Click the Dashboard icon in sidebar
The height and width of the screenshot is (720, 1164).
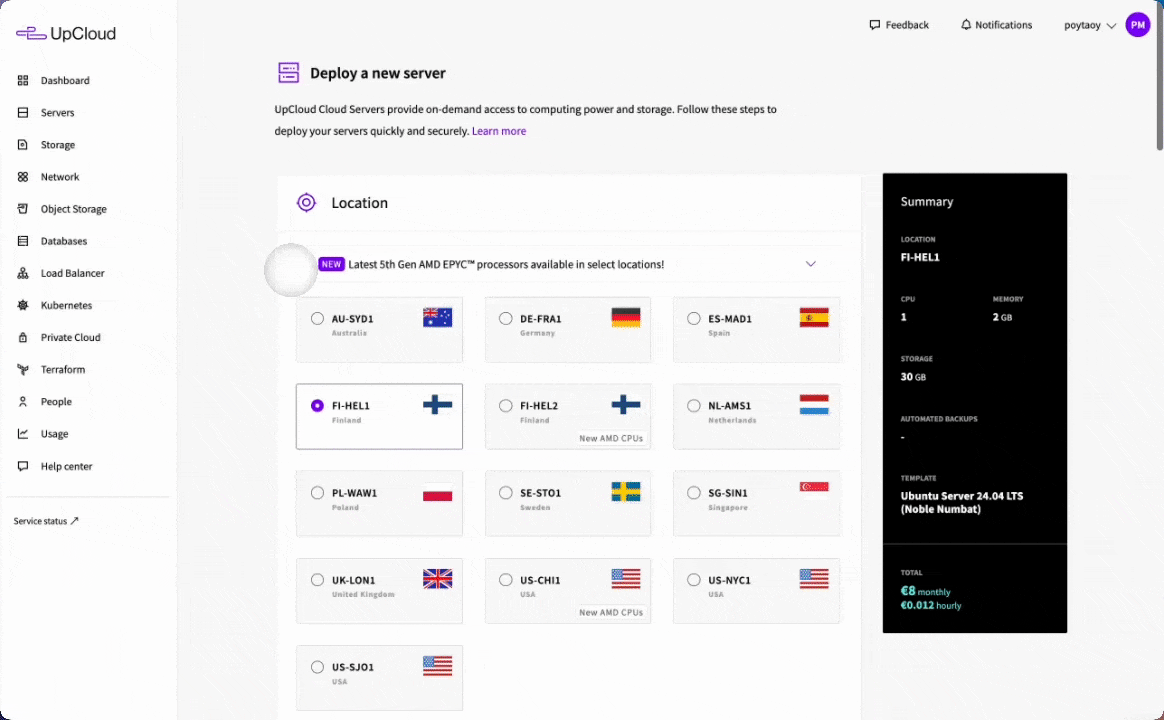click(x=23, y=81)
